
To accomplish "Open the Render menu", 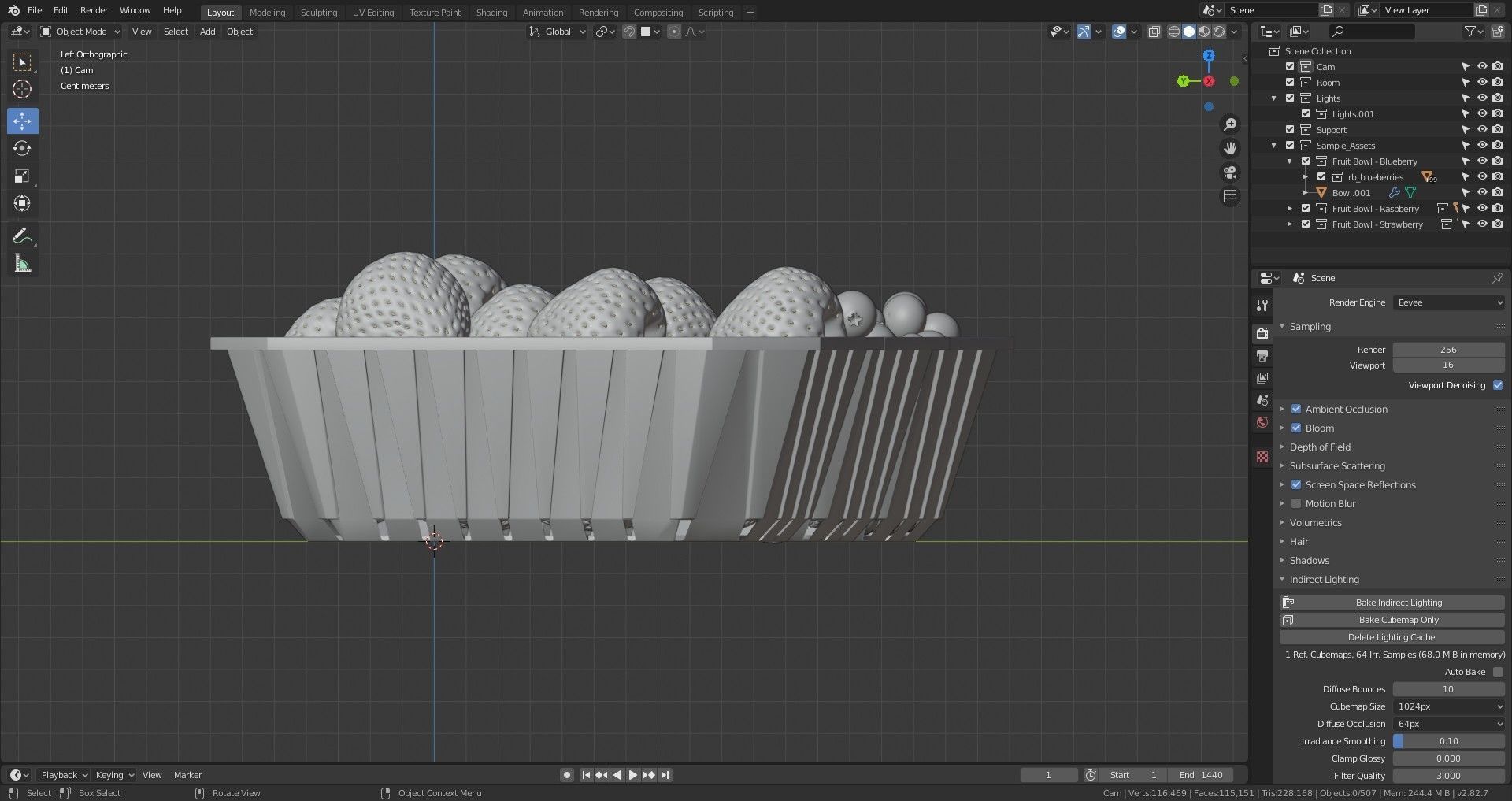I will point(94,10).
